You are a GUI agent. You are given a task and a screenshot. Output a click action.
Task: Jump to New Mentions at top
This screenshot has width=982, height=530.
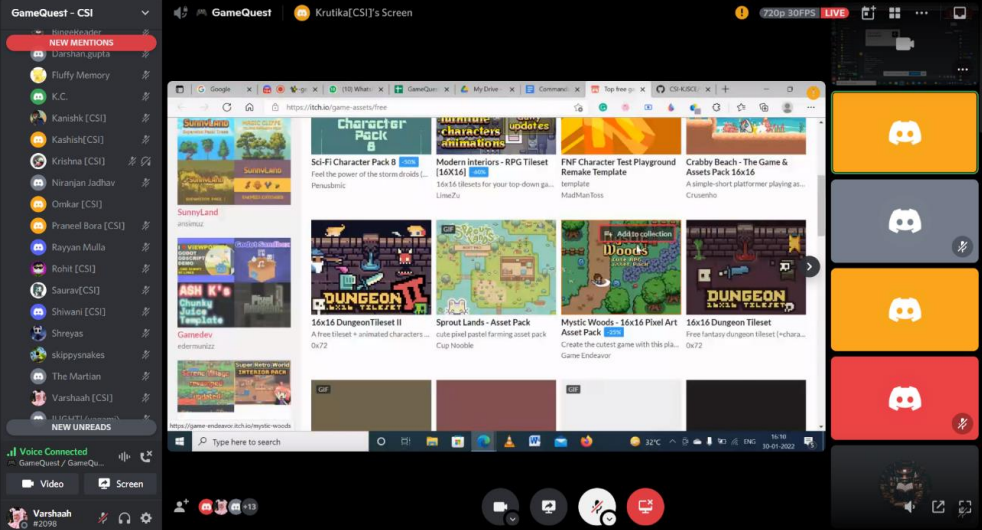click(x=81, y=43)
